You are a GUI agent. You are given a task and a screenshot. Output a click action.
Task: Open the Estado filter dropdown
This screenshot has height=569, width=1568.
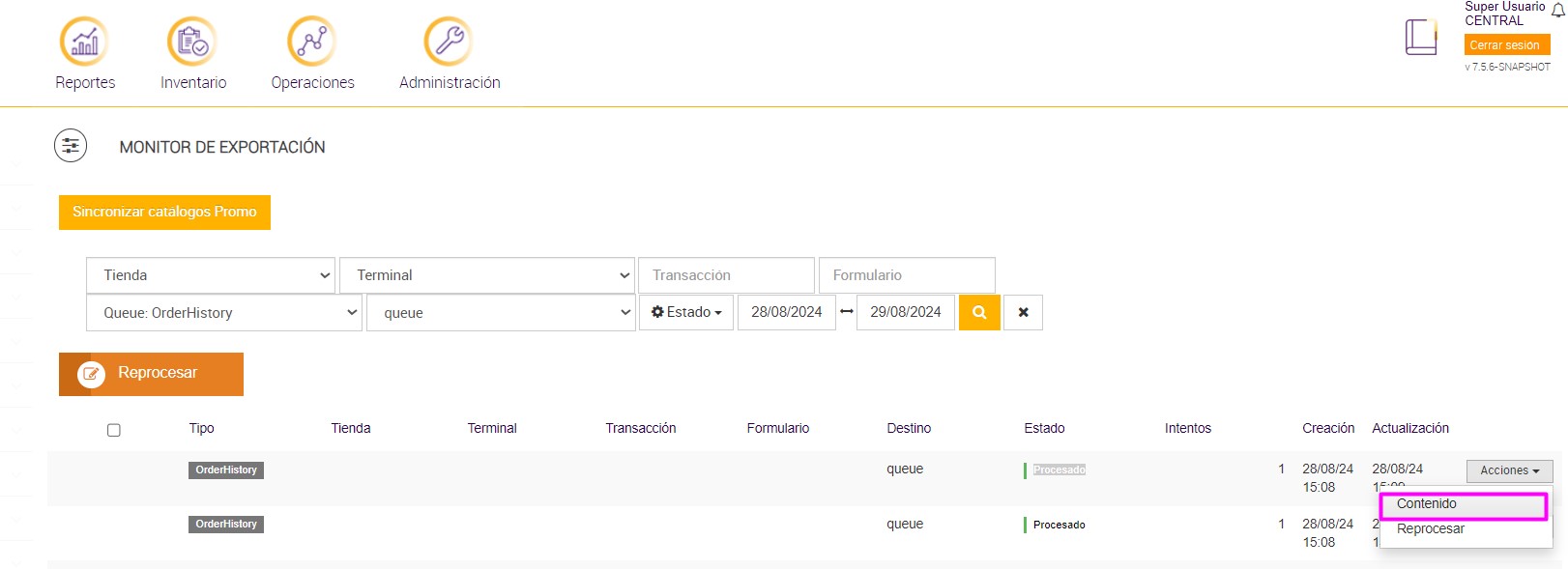point(686,312)
